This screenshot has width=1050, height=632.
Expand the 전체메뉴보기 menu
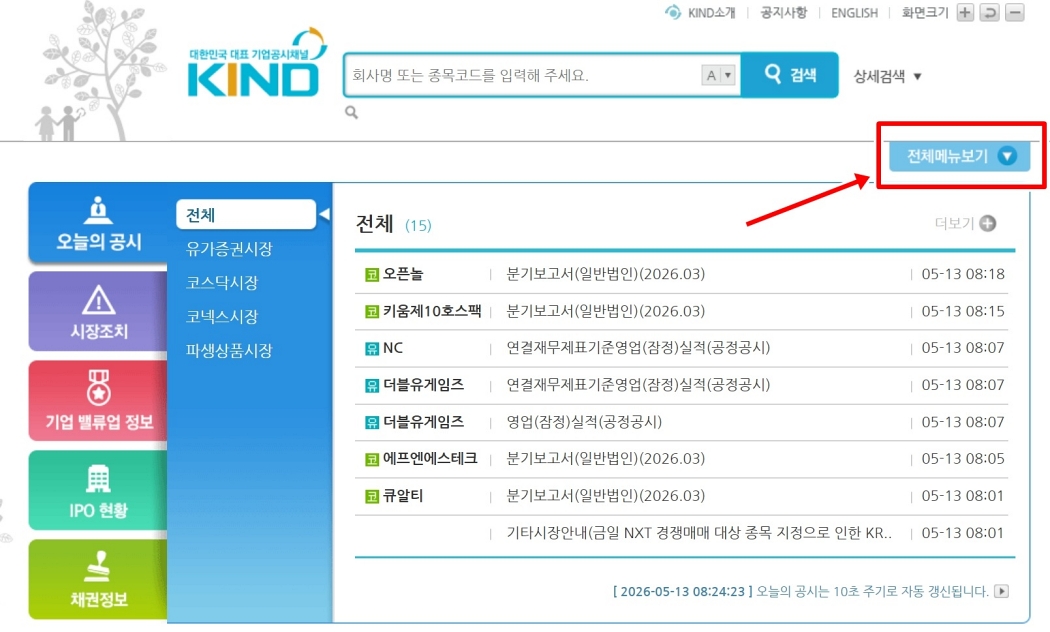pos(960,156)
